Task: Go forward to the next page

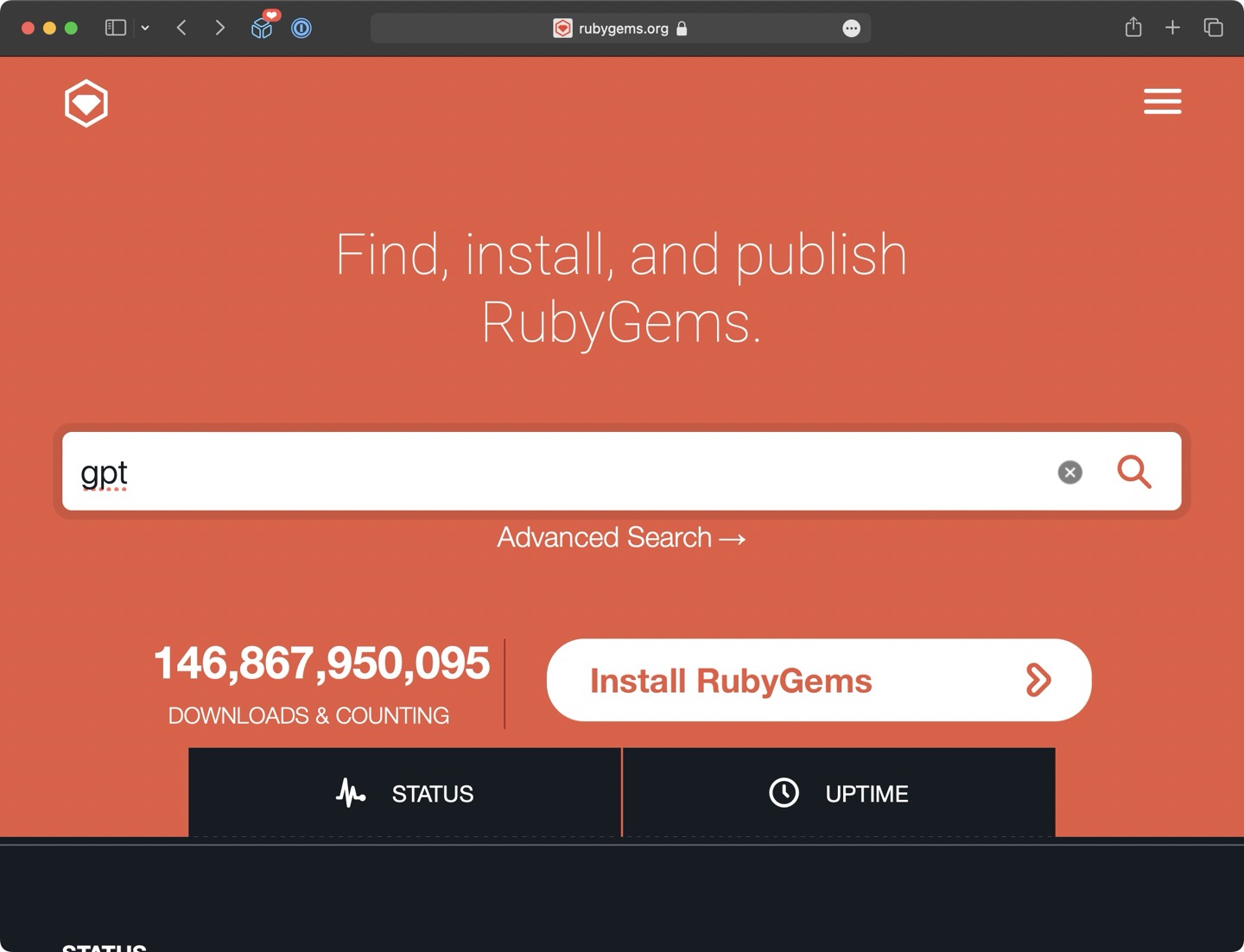Action: tap(220, 28)
